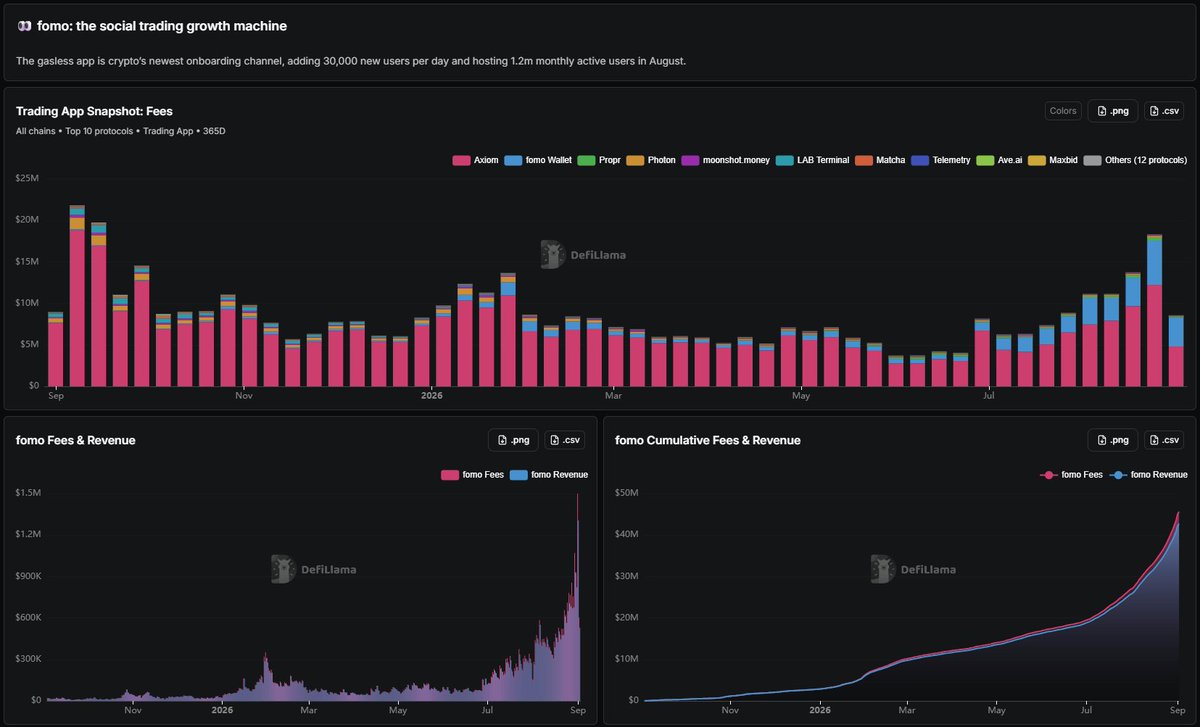Toggle the Axiom series in the legend
Viewport: 1200px width, 727px height.
[x=475, y=160]
